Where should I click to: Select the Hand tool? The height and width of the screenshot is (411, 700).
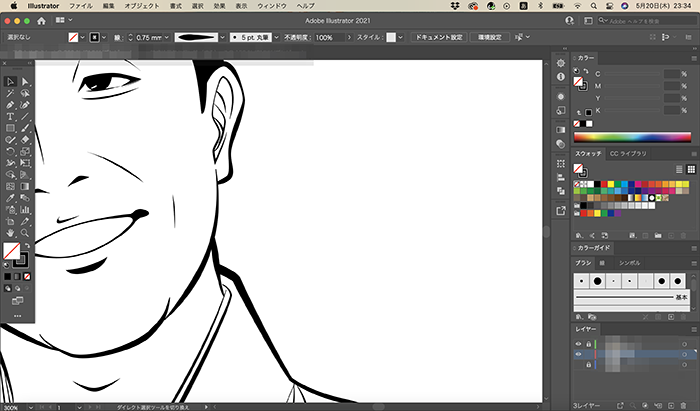coord(10,233)
